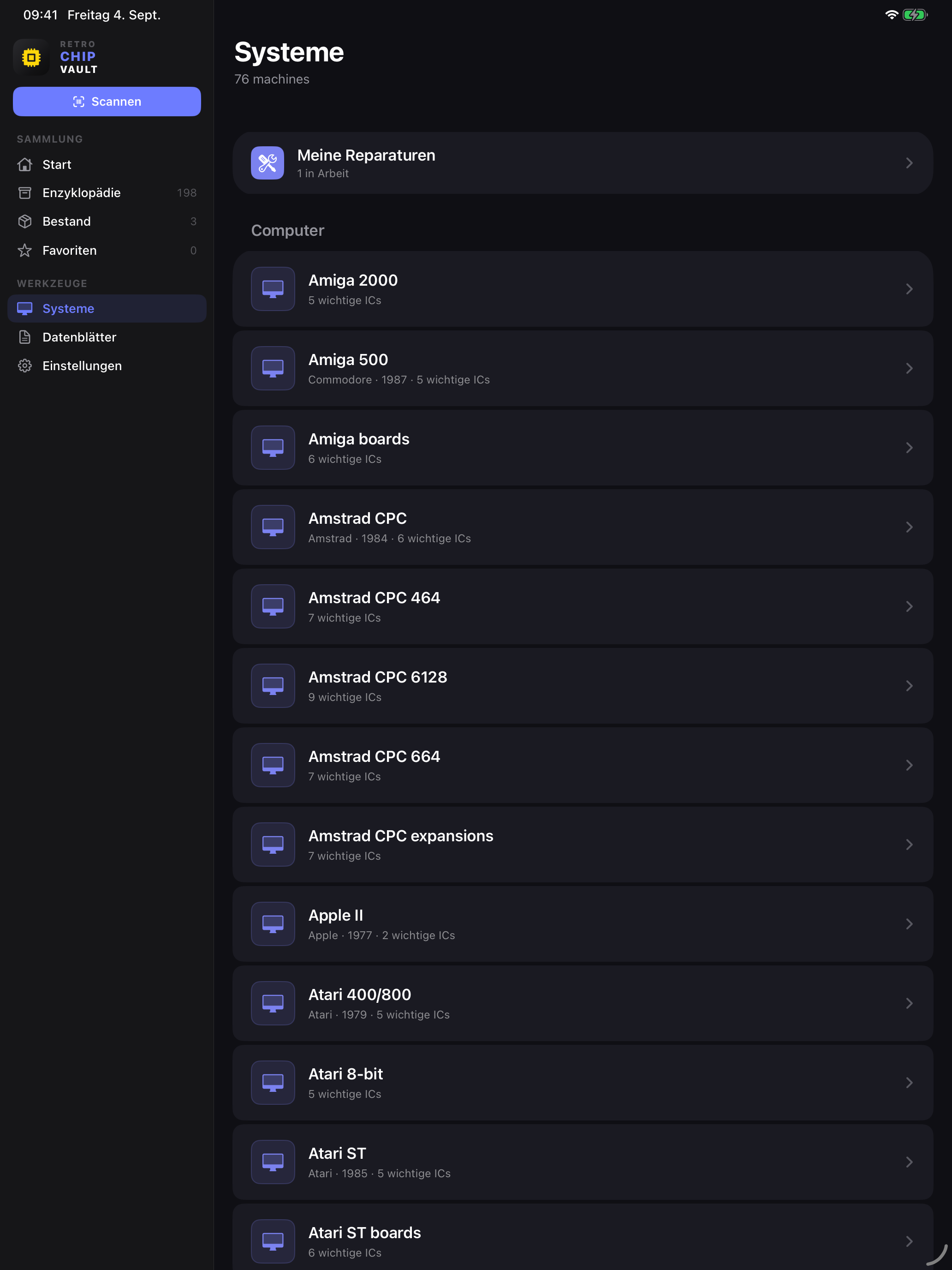This screenshot has width=952, height=1270.
Task: Open Amstrad CPC 6128 system
Action: pos(583,685)
